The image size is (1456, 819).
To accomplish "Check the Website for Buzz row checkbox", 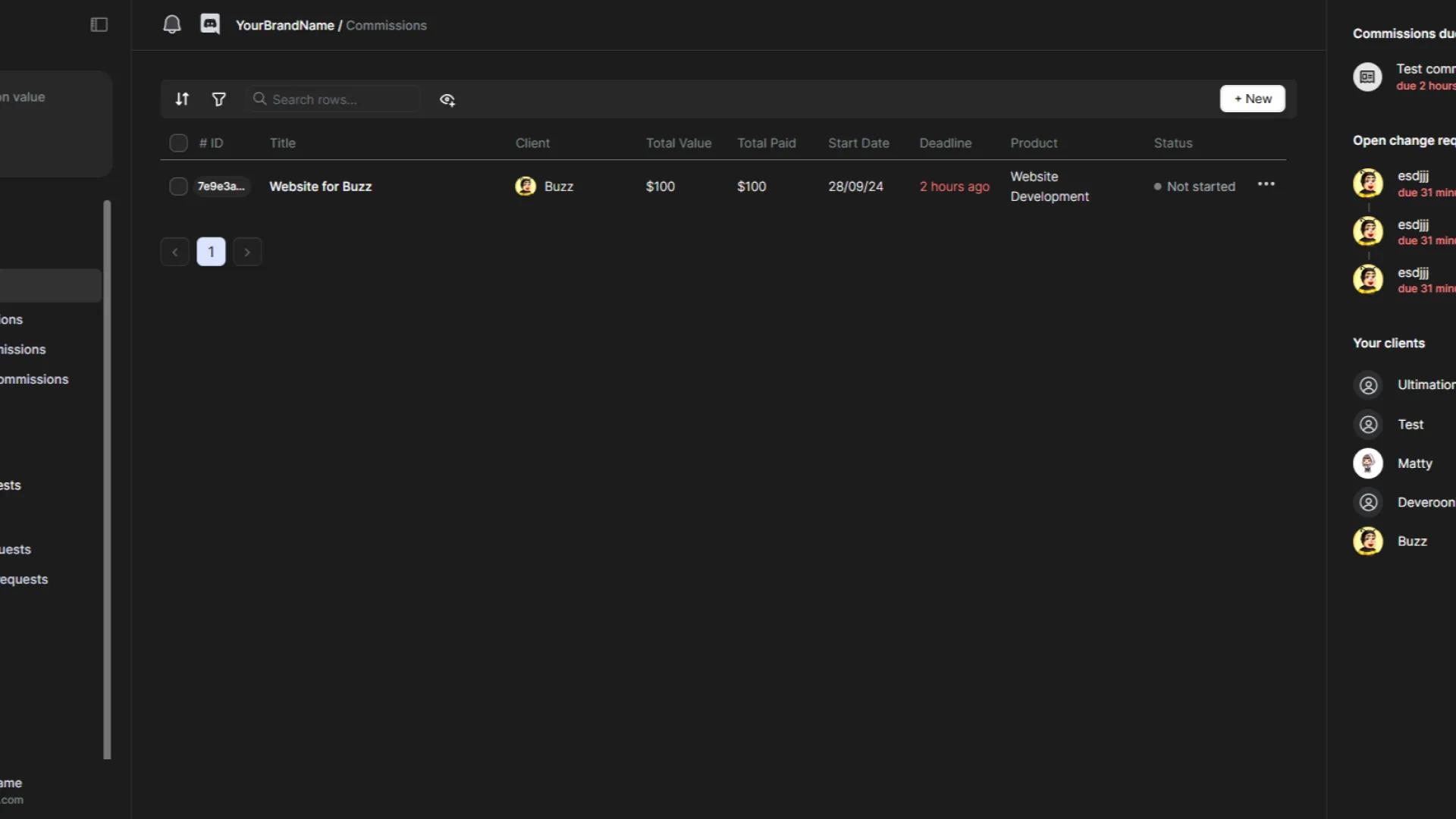I will (178, 187).
